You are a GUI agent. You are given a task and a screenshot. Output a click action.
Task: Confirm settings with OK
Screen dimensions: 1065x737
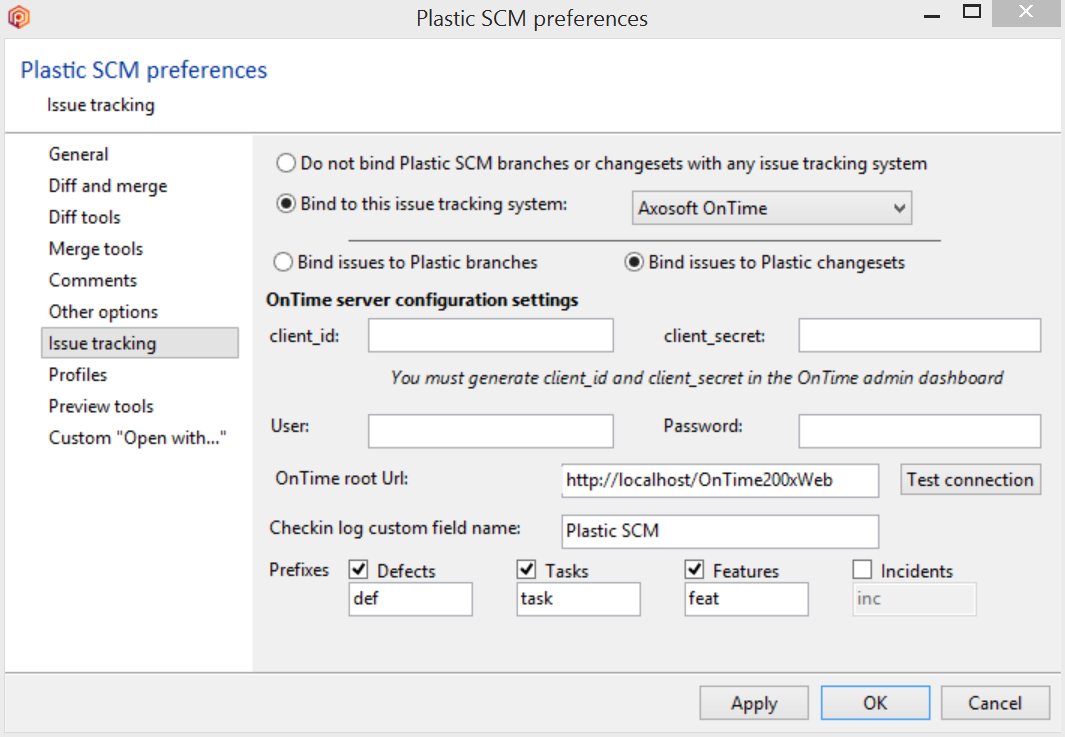pyautogui.click(x=875, y=702)
